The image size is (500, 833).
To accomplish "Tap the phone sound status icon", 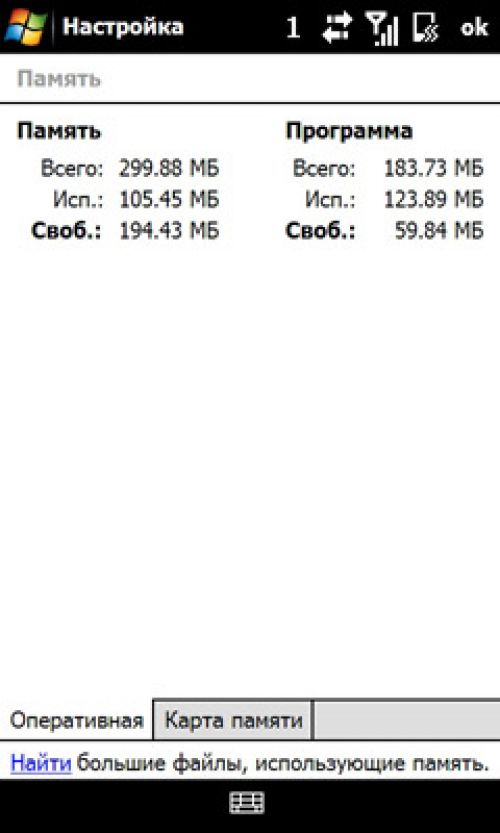I will point(426,28).
